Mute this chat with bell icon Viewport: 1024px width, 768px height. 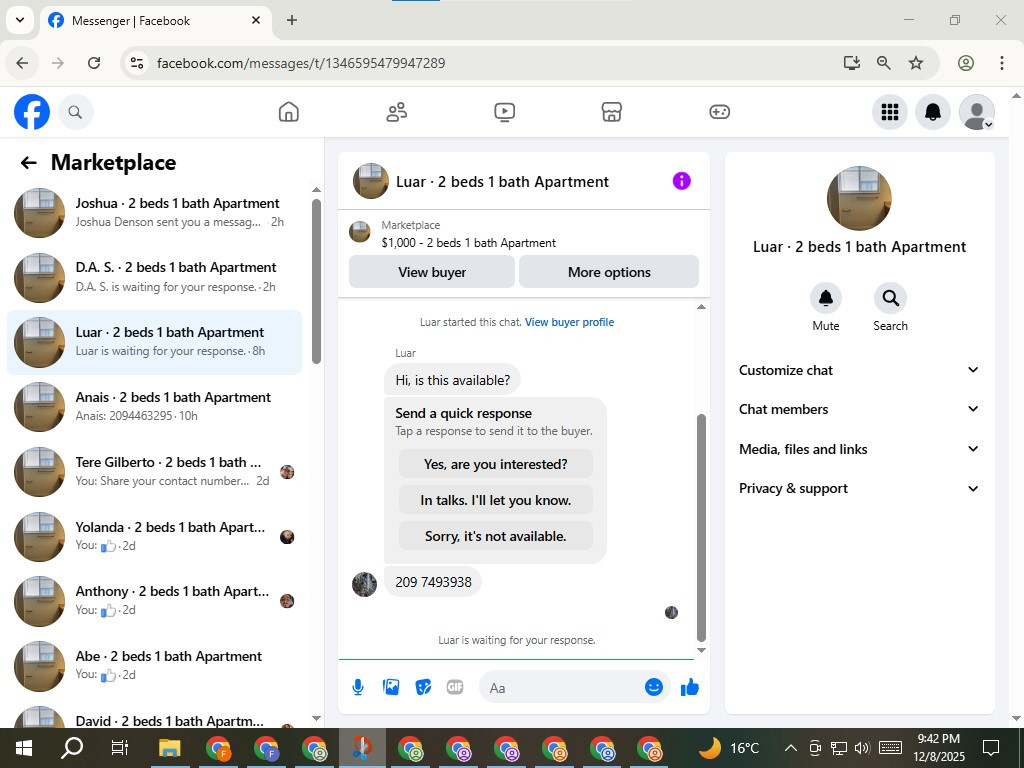pyautogui.click(x=825, y=298)
